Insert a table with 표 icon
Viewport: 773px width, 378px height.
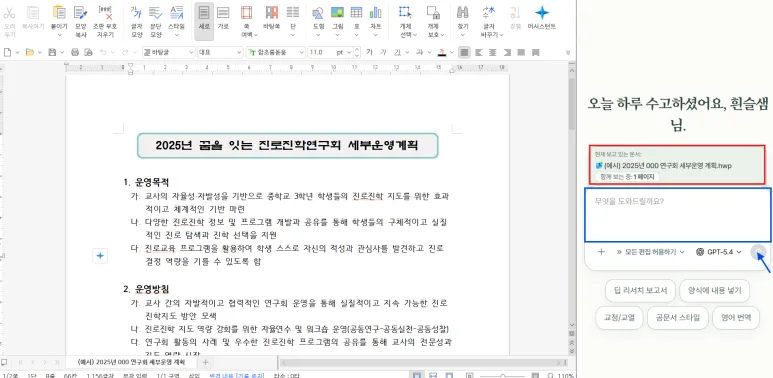coord(356,13)
